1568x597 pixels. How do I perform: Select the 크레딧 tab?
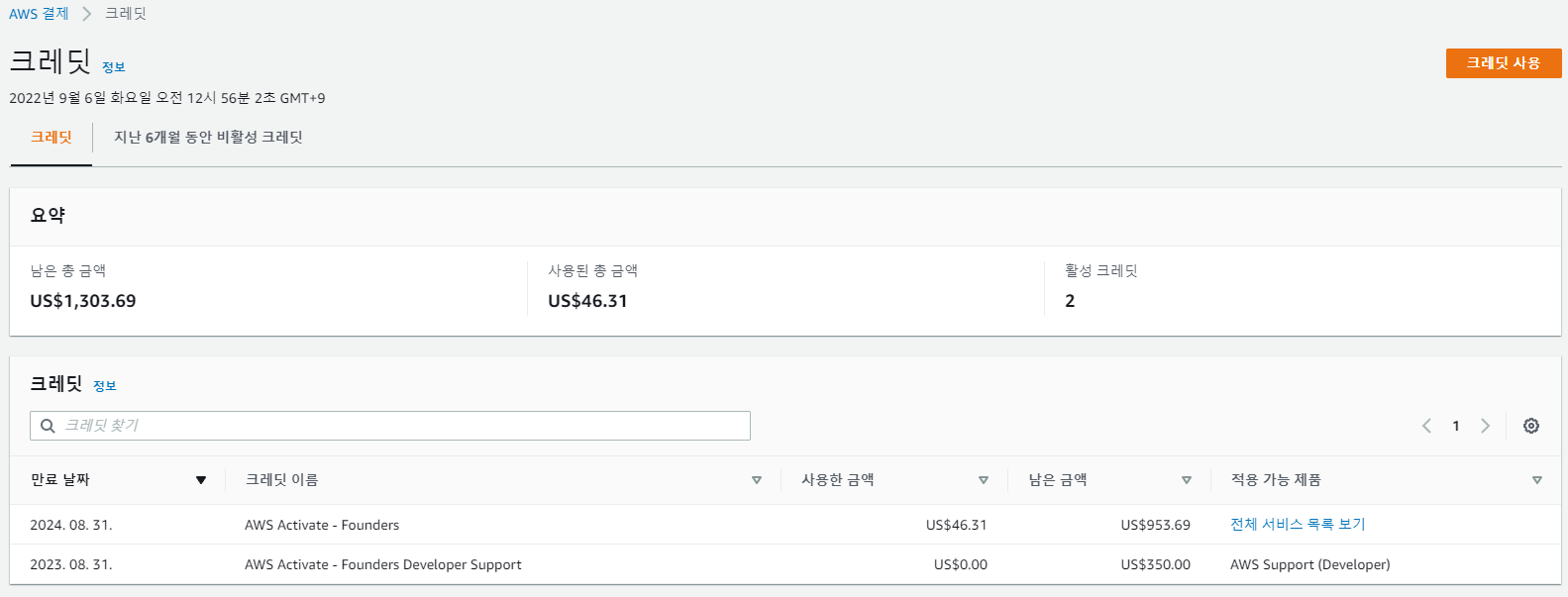[51, 138]
